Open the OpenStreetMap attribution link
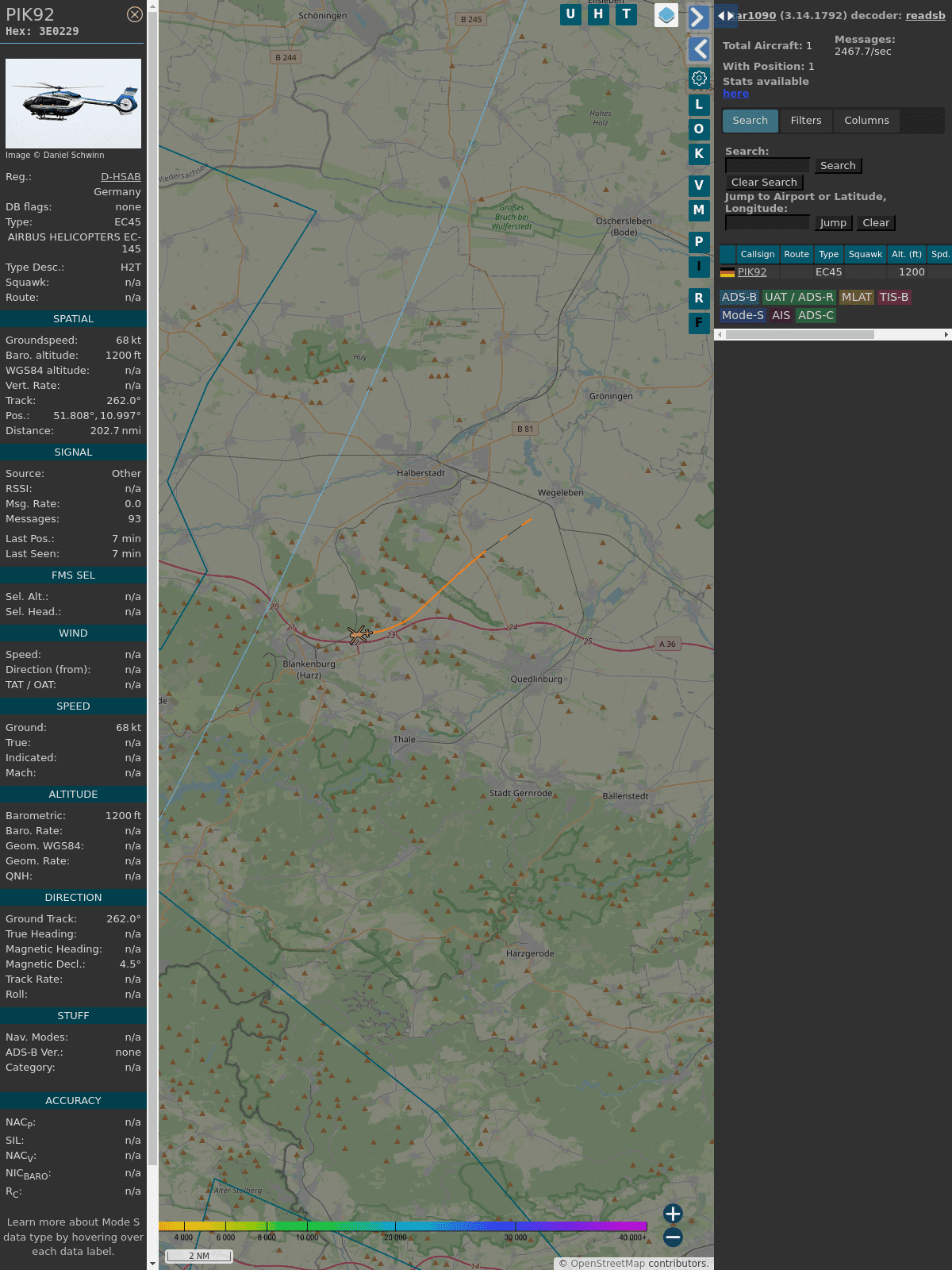 click(608, 1264)
